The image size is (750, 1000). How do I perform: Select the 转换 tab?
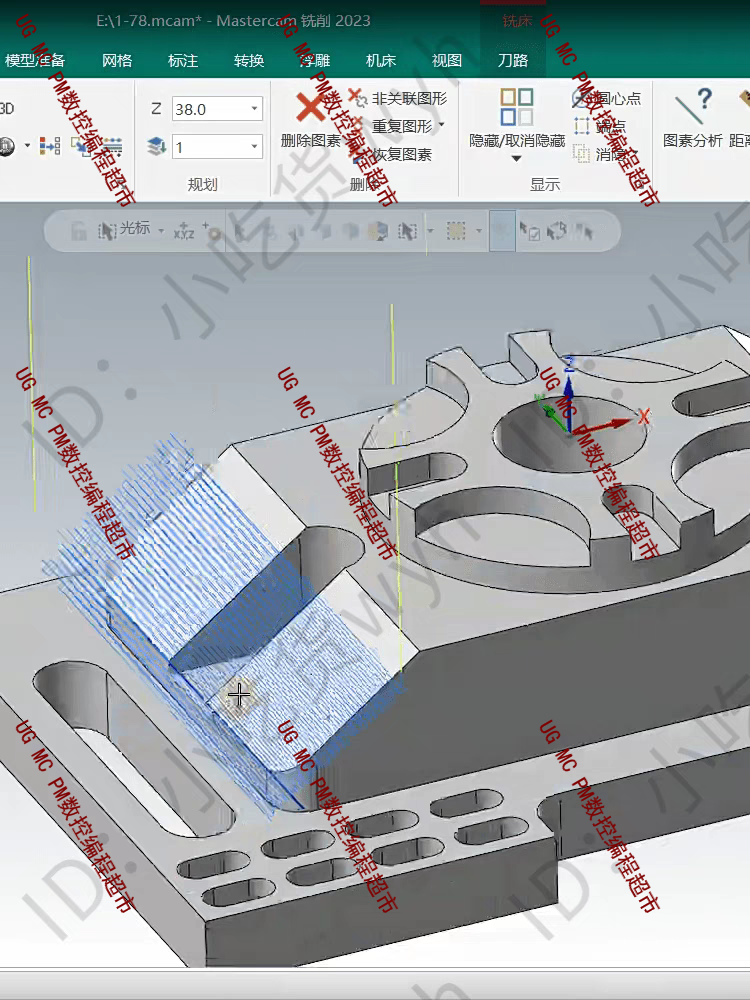point(249,61)
